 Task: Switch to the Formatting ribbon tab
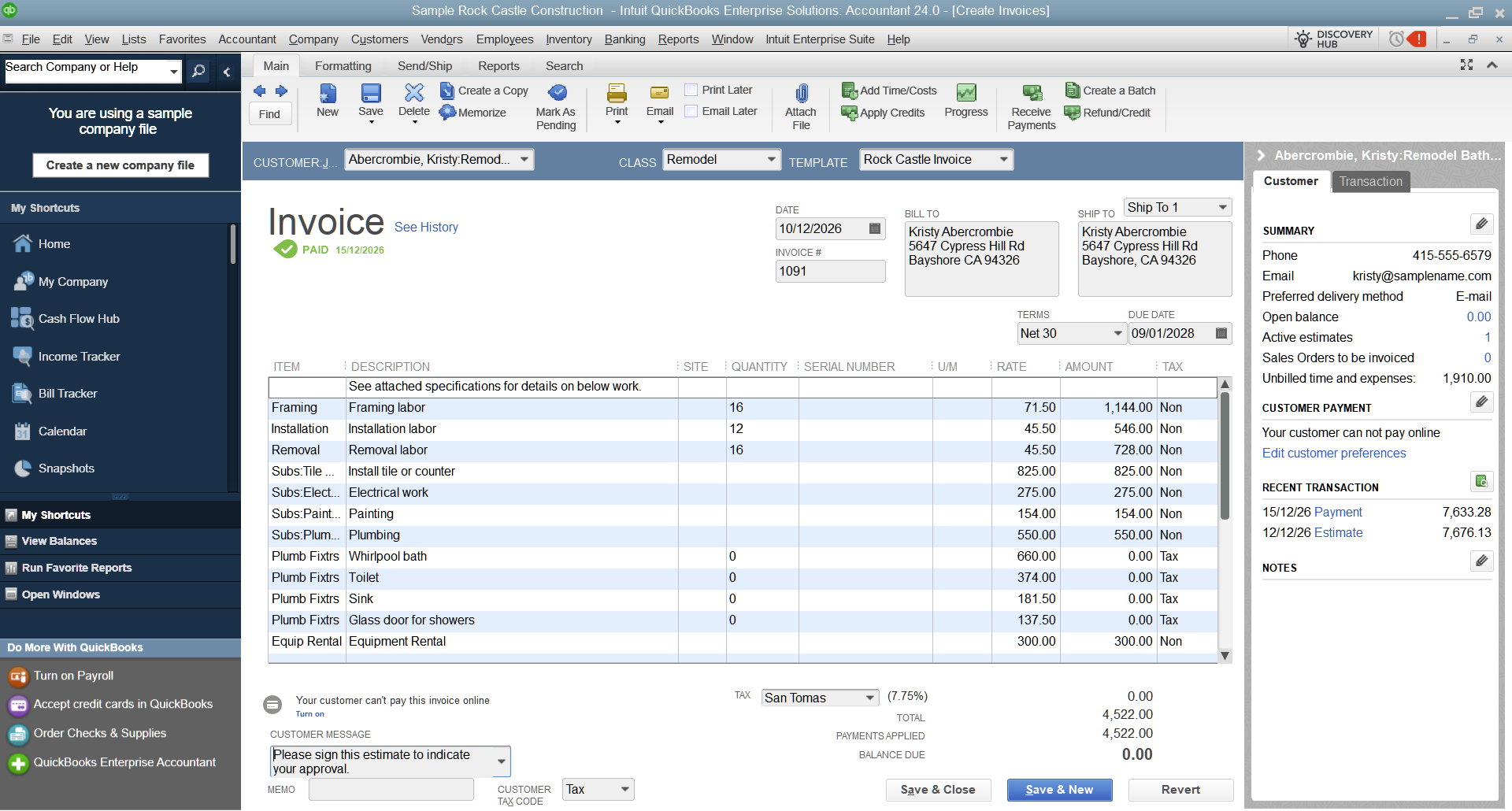tap(343, 66)
